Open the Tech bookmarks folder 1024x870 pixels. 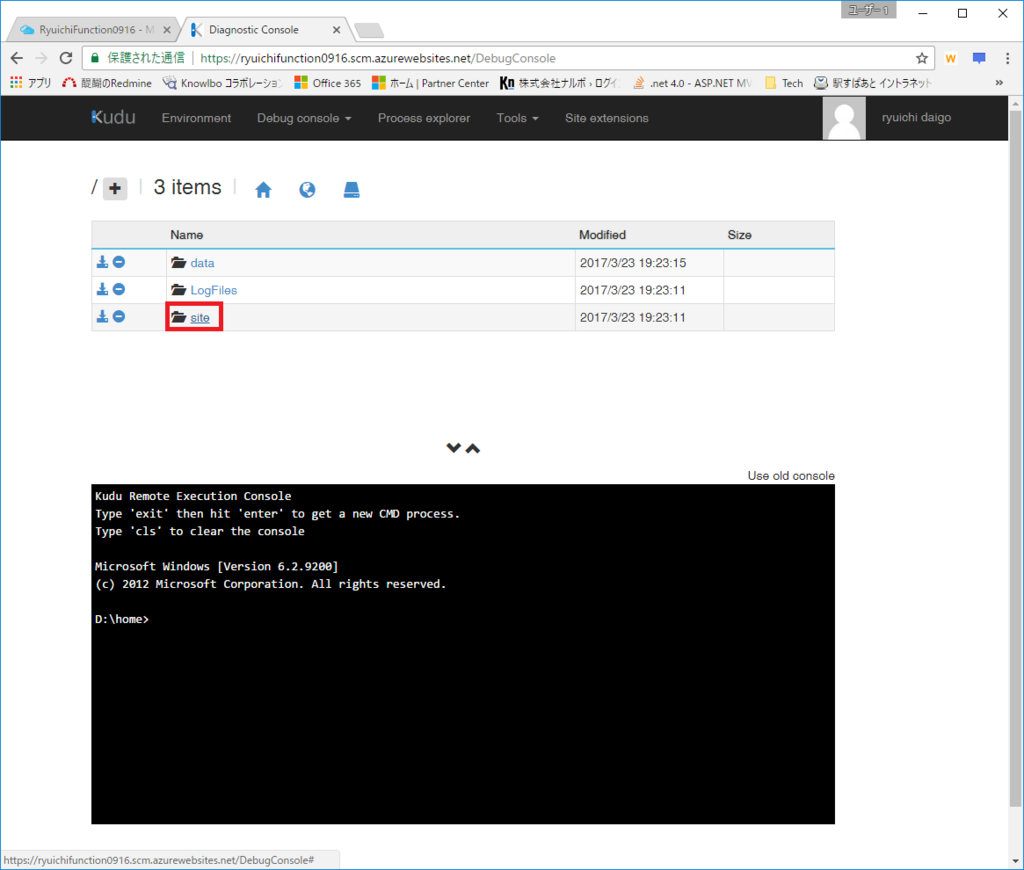pyautogui.click(x=784, y=83)
